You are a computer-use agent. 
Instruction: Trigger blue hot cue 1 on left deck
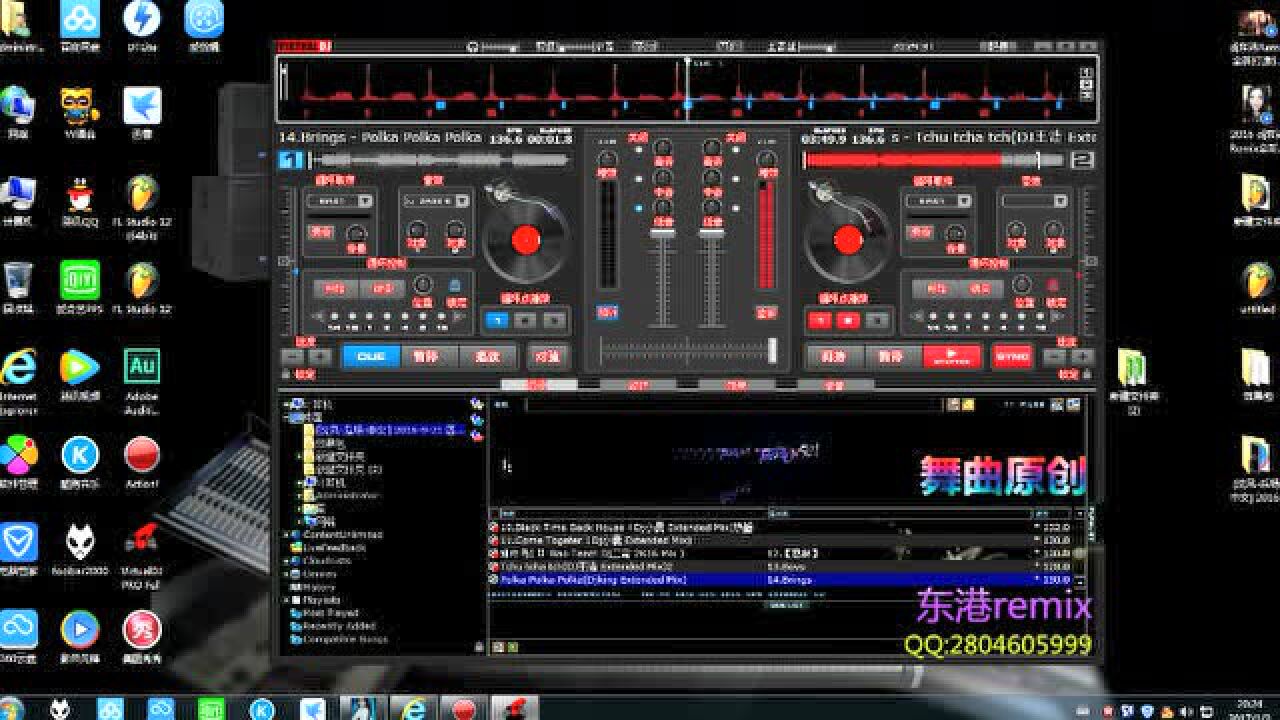click(x=497, y=321)
